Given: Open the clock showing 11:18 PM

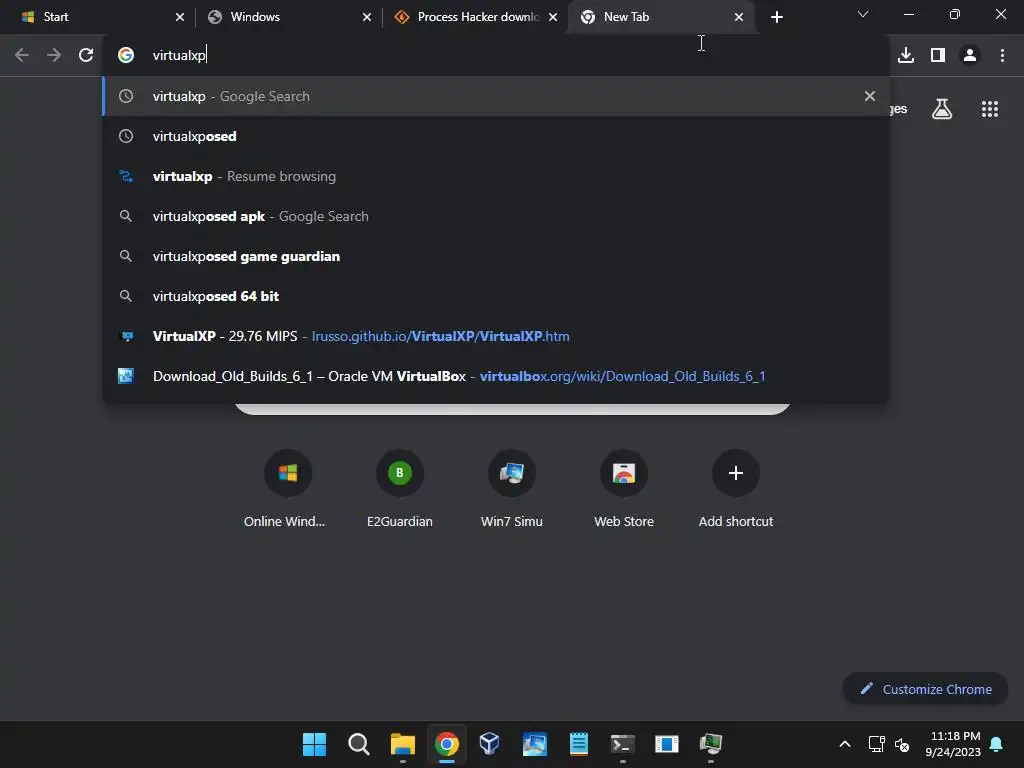Looking at the screenshot, I should (x=953, y=744).
